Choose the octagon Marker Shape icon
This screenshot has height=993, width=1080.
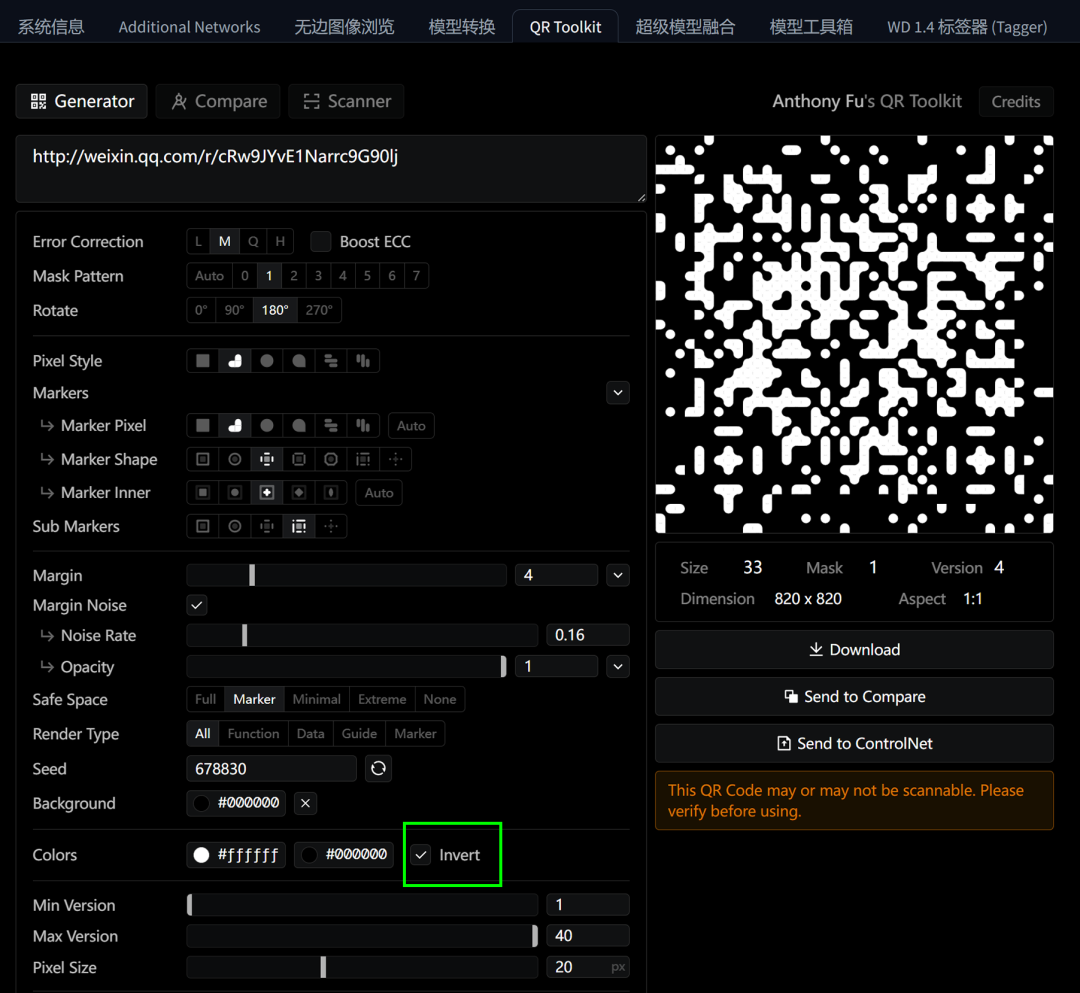click(331, 459)
